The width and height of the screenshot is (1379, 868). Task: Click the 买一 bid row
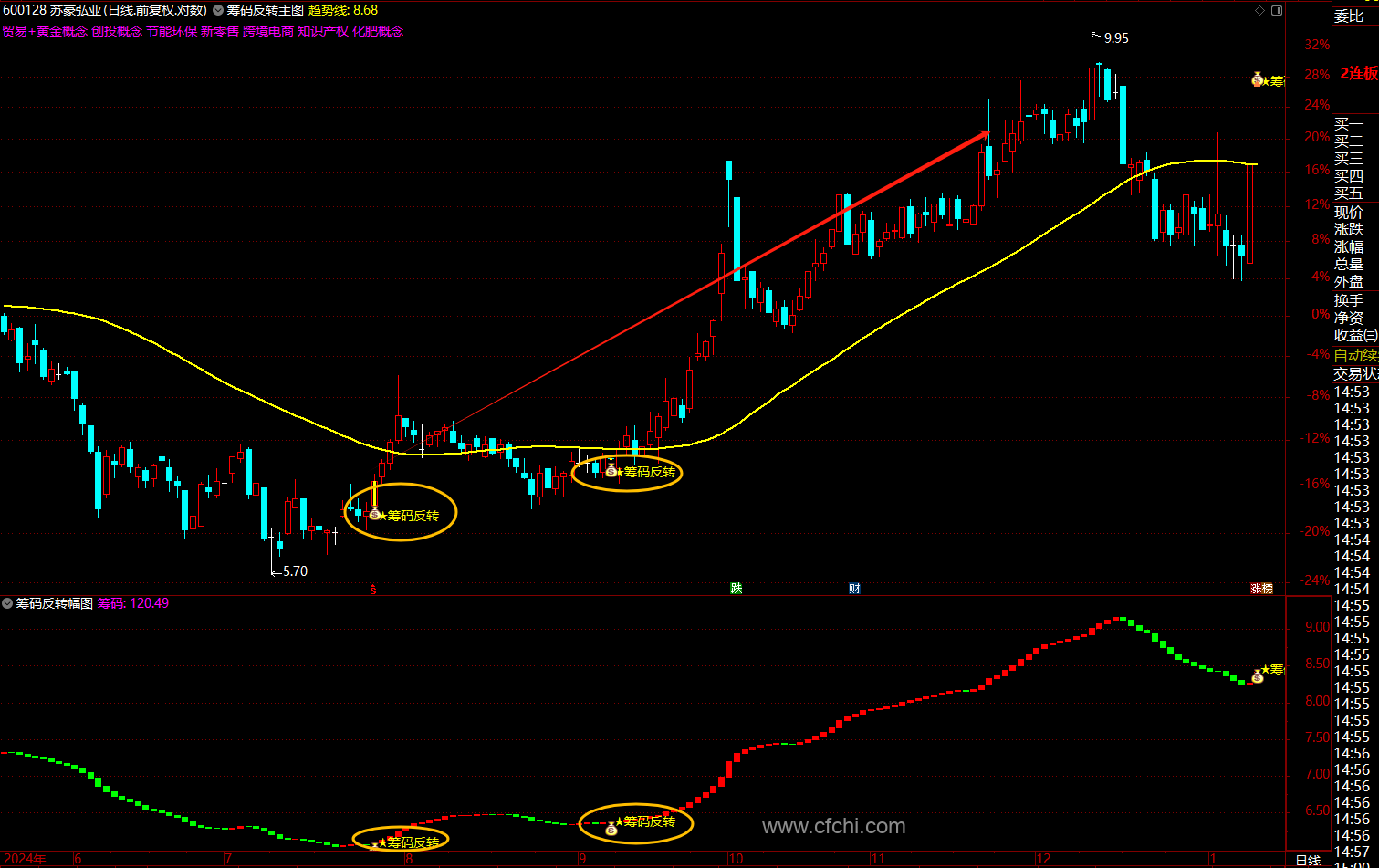coord(1349,123)
